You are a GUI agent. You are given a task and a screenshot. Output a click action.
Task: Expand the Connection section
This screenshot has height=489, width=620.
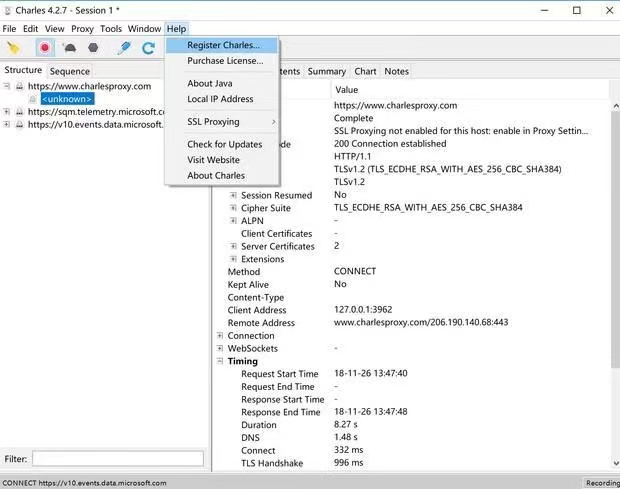tap(220, 336)
